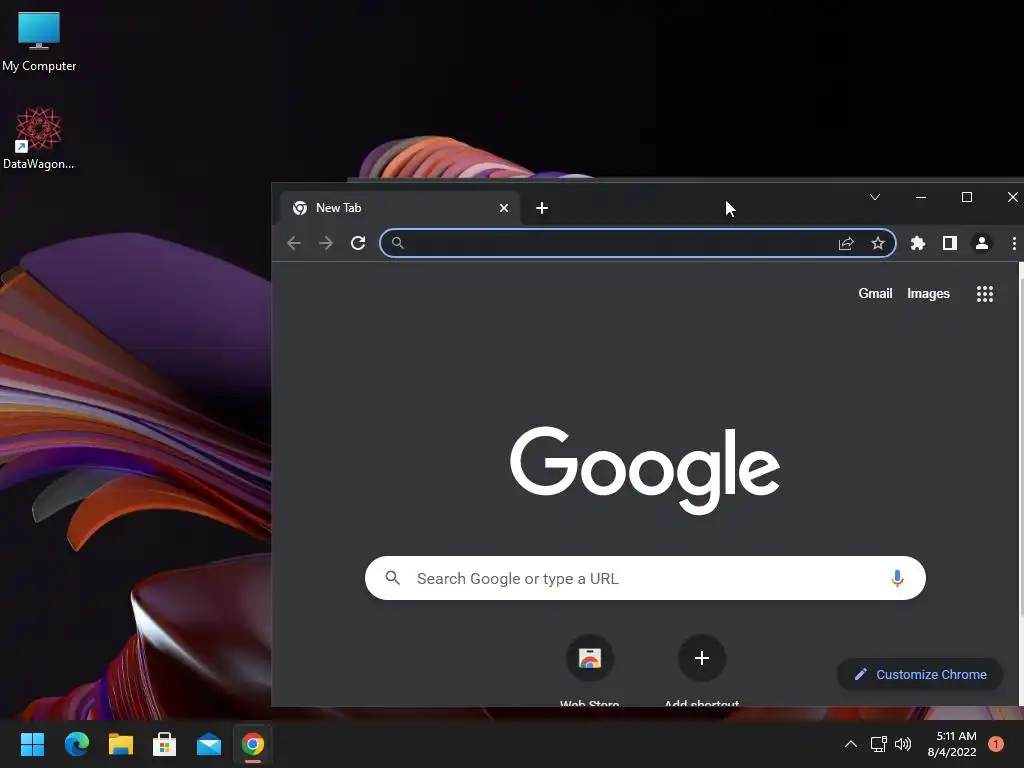Click Chrome icon in taskbar
1024x768 pixels.
tap(253, 744)
